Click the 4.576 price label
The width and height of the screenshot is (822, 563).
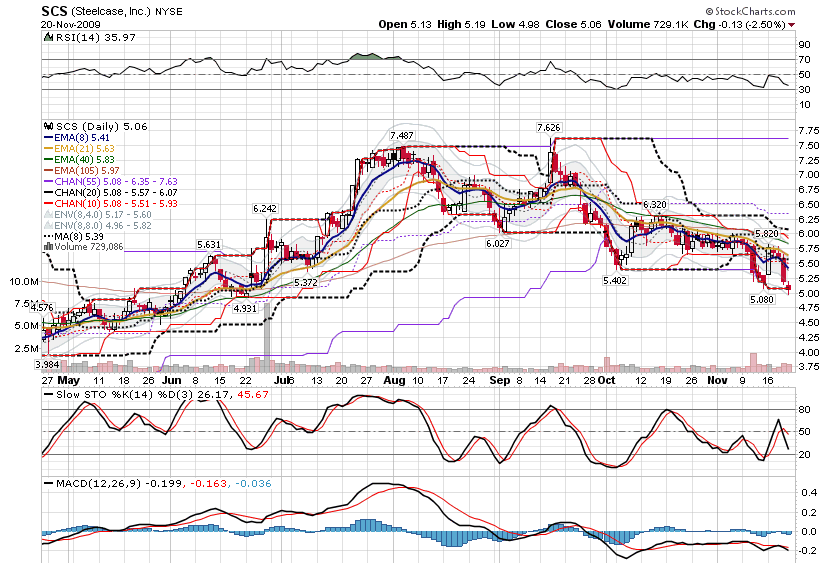pos(42,307)
